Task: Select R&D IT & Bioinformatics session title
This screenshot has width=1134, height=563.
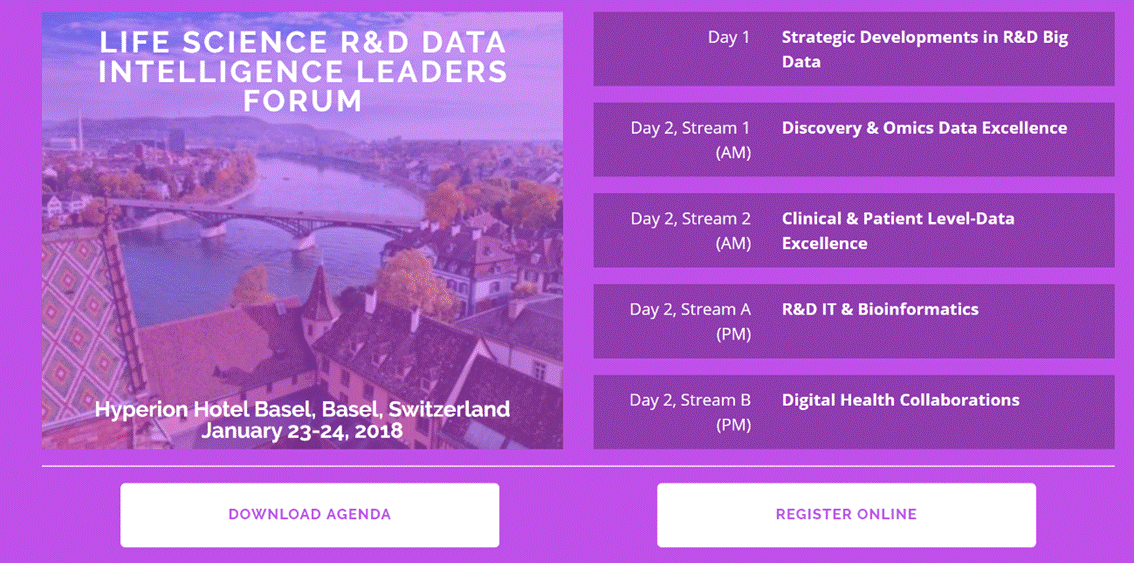Action: click(x=880, y=310)
